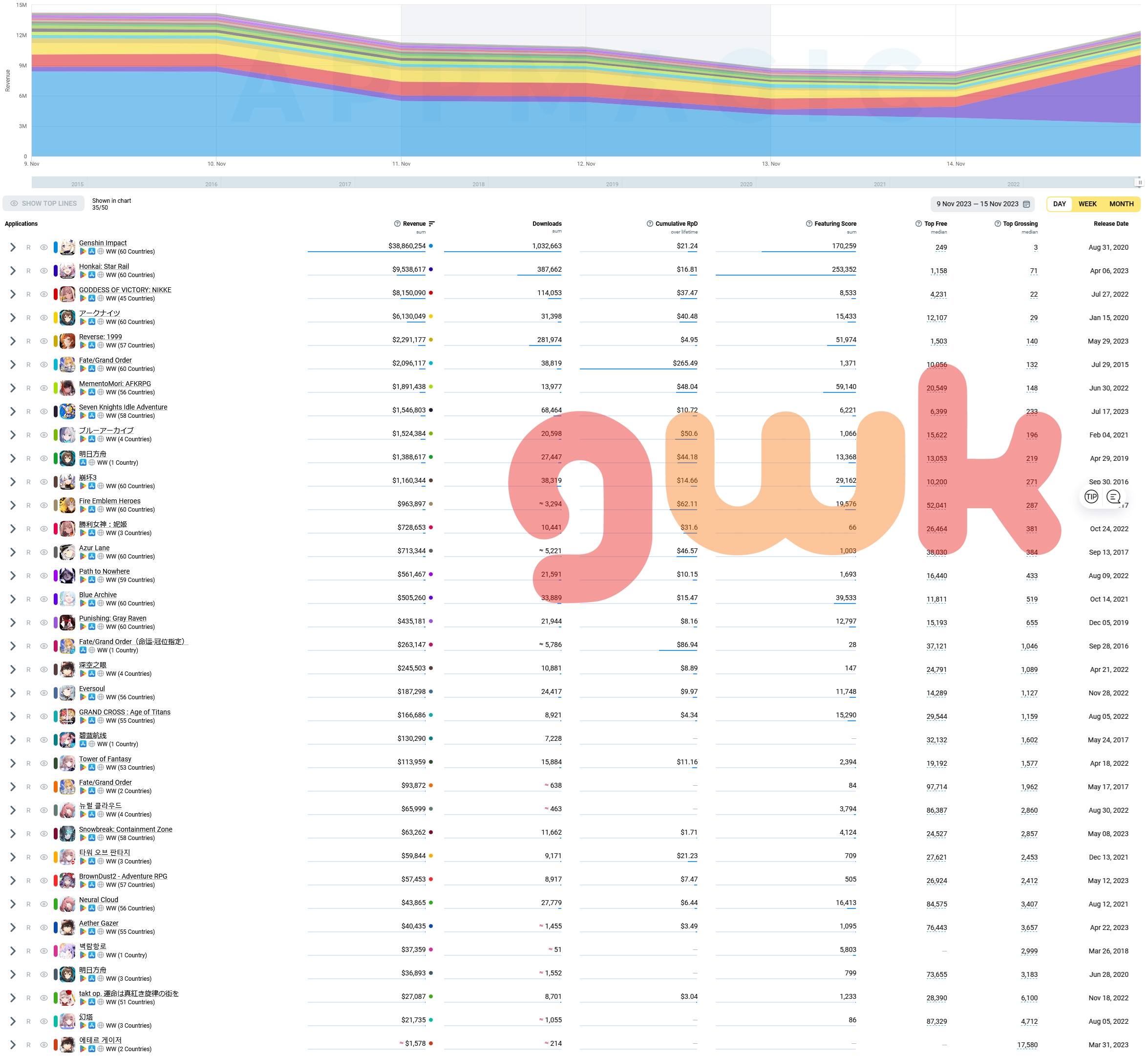Screen dimensions: 1148x1057
Task: Toggle eye icon for Reverse: 1999
Action: (x=44, y=341)
